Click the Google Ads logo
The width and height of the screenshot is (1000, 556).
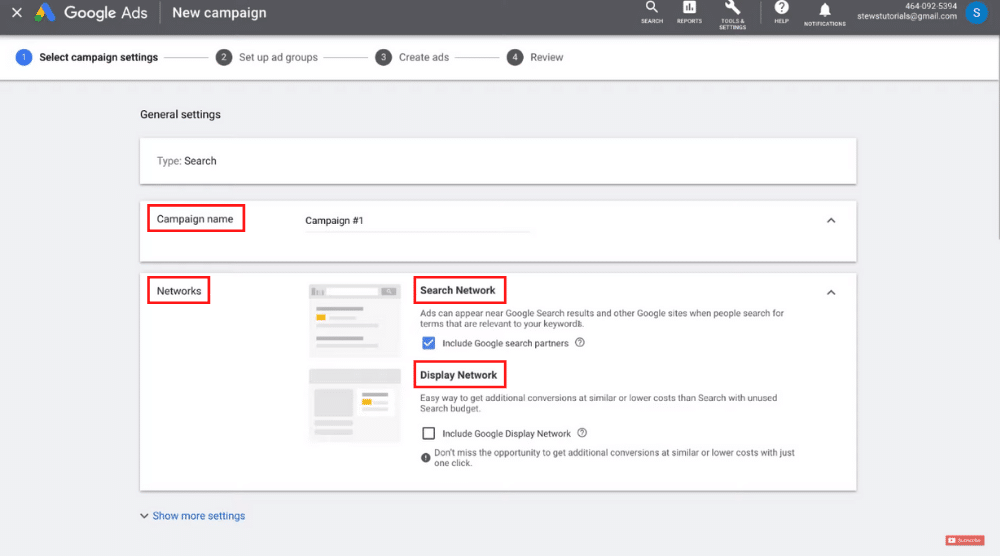pyautogui.click(x=91, y=13)
